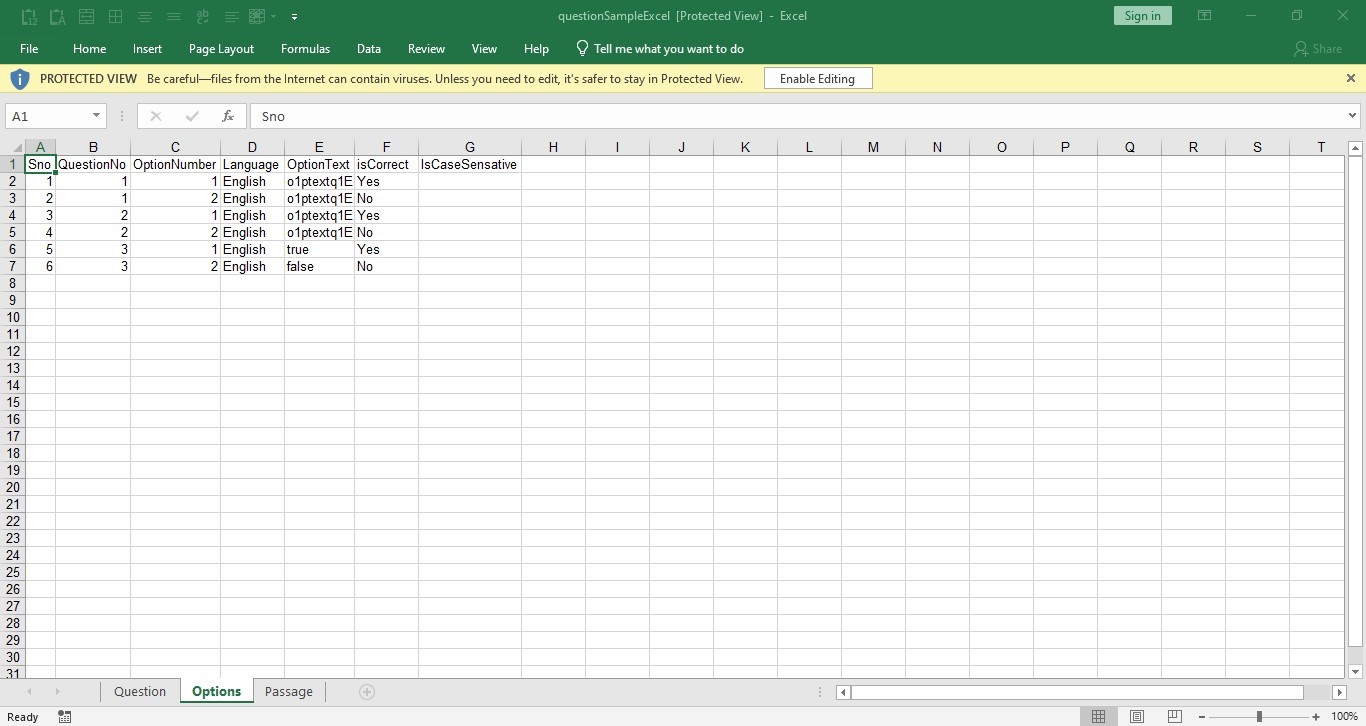Click the Merge Across icon in quick access toolbar
Viewport: 1366px width, 726px height.
pyautogui.click(x=87, y=16)
